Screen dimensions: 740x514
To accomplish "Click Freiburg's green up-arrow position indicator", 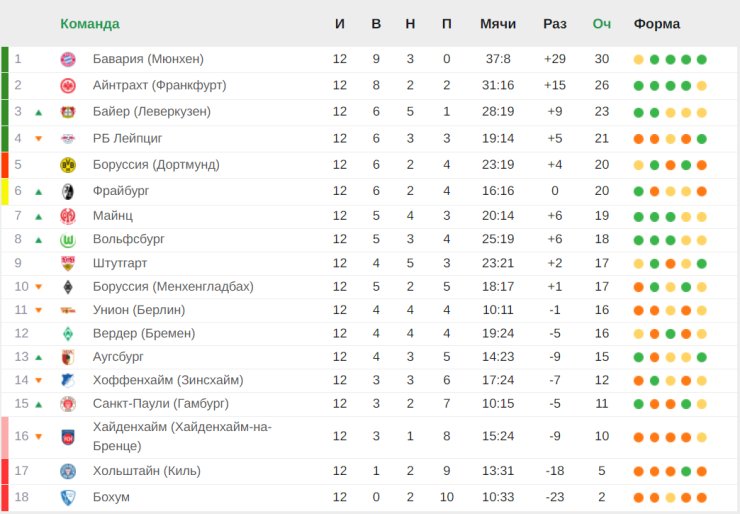I will pos(39,191).
